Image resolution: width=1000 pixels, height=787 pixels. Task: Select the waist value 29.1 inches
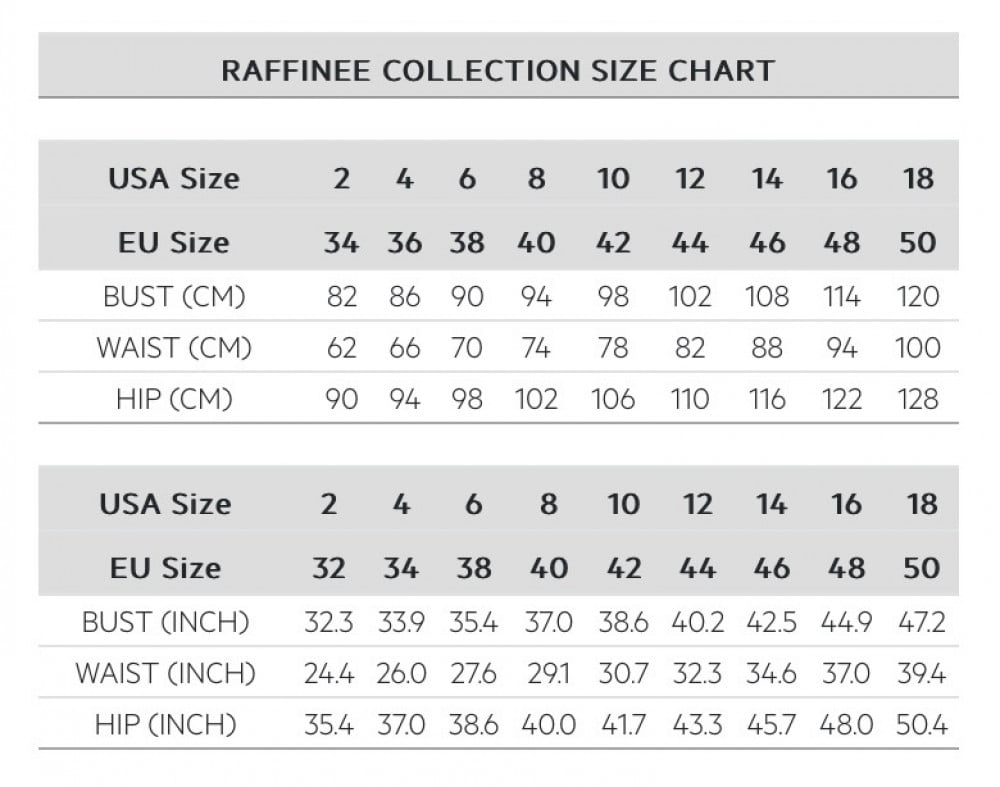click(549, 673)
